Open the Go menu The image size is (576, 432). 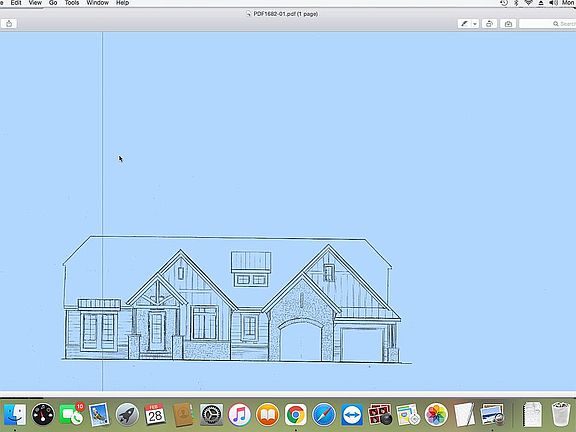53,3
